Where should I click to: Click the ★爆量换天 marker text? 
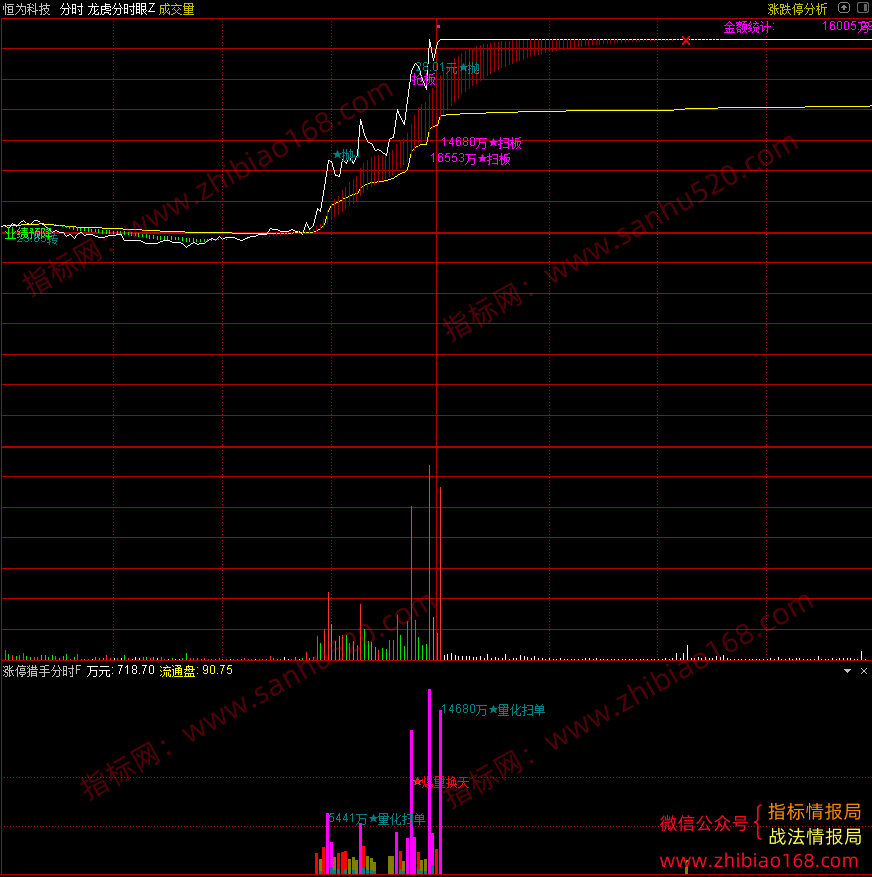coord(441,782)
